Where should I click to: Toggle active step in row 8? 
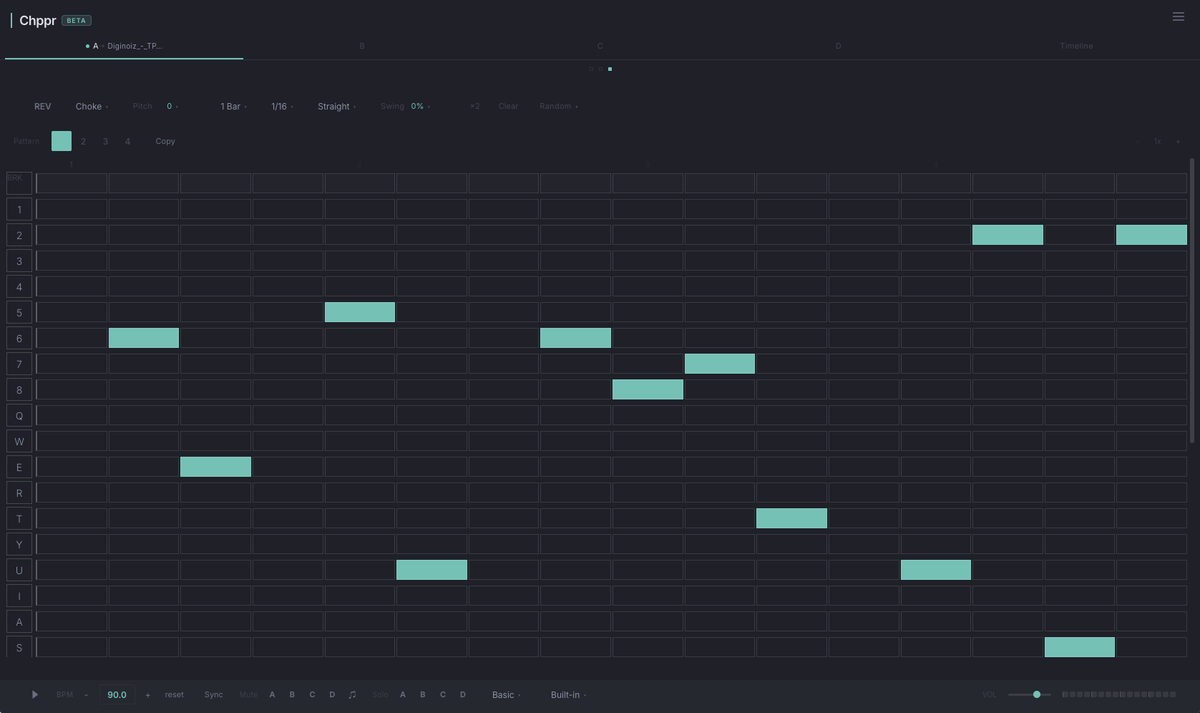tap(648, 389)
